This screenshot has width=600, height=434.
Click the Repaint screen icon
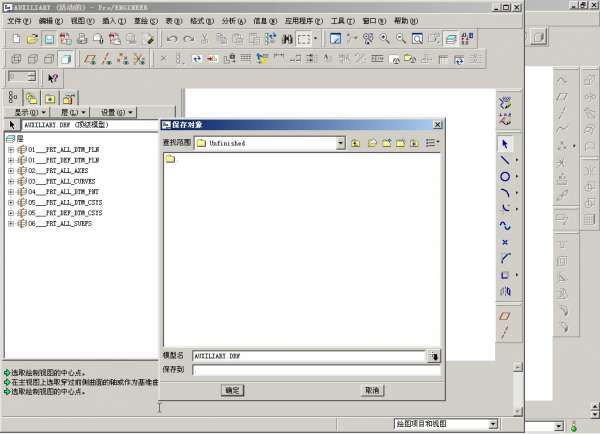click(x=335, y=39)
